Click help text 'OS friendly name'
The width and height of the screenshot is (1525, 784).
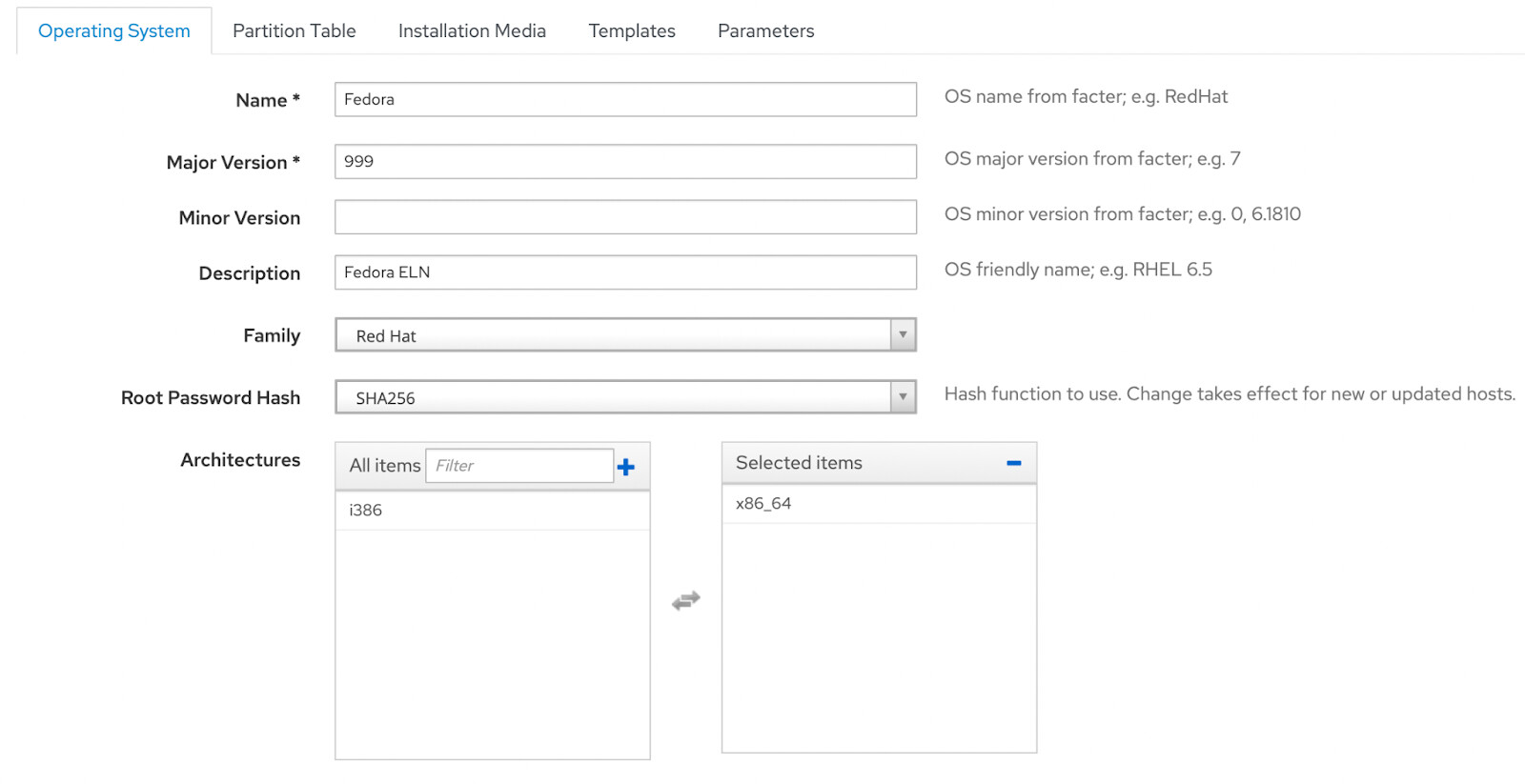[x=1078, y=270]
